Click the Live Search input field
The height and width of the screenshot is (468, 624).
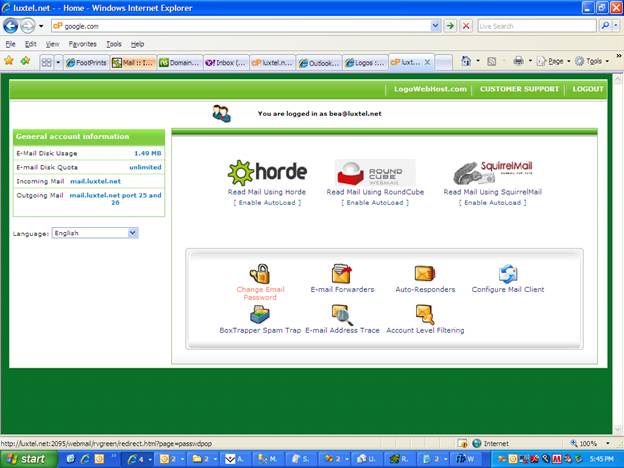(x=537, y=26)
